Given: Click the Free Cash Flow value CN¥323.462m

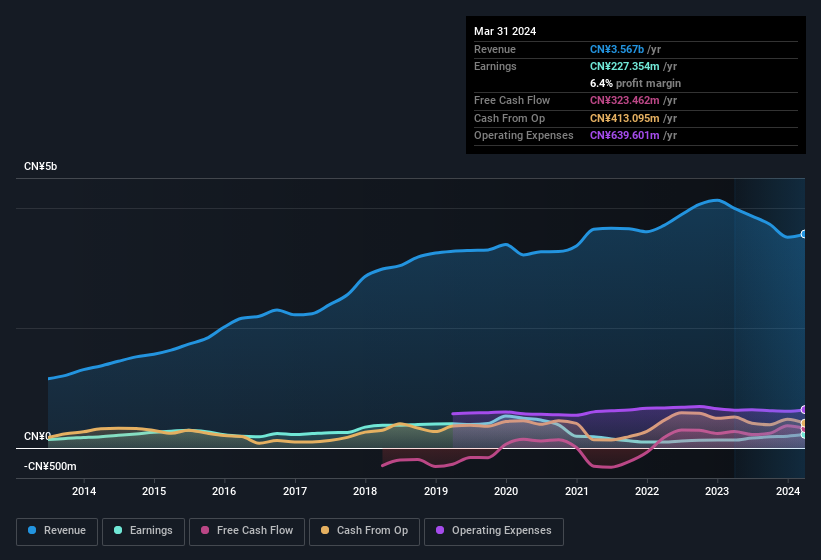Looking at the screenshot, I should point(624,101).
